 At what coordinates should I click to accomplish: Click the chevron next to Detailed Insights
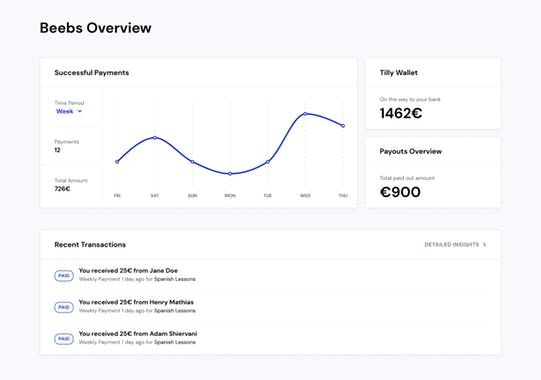tap(484, 244)
